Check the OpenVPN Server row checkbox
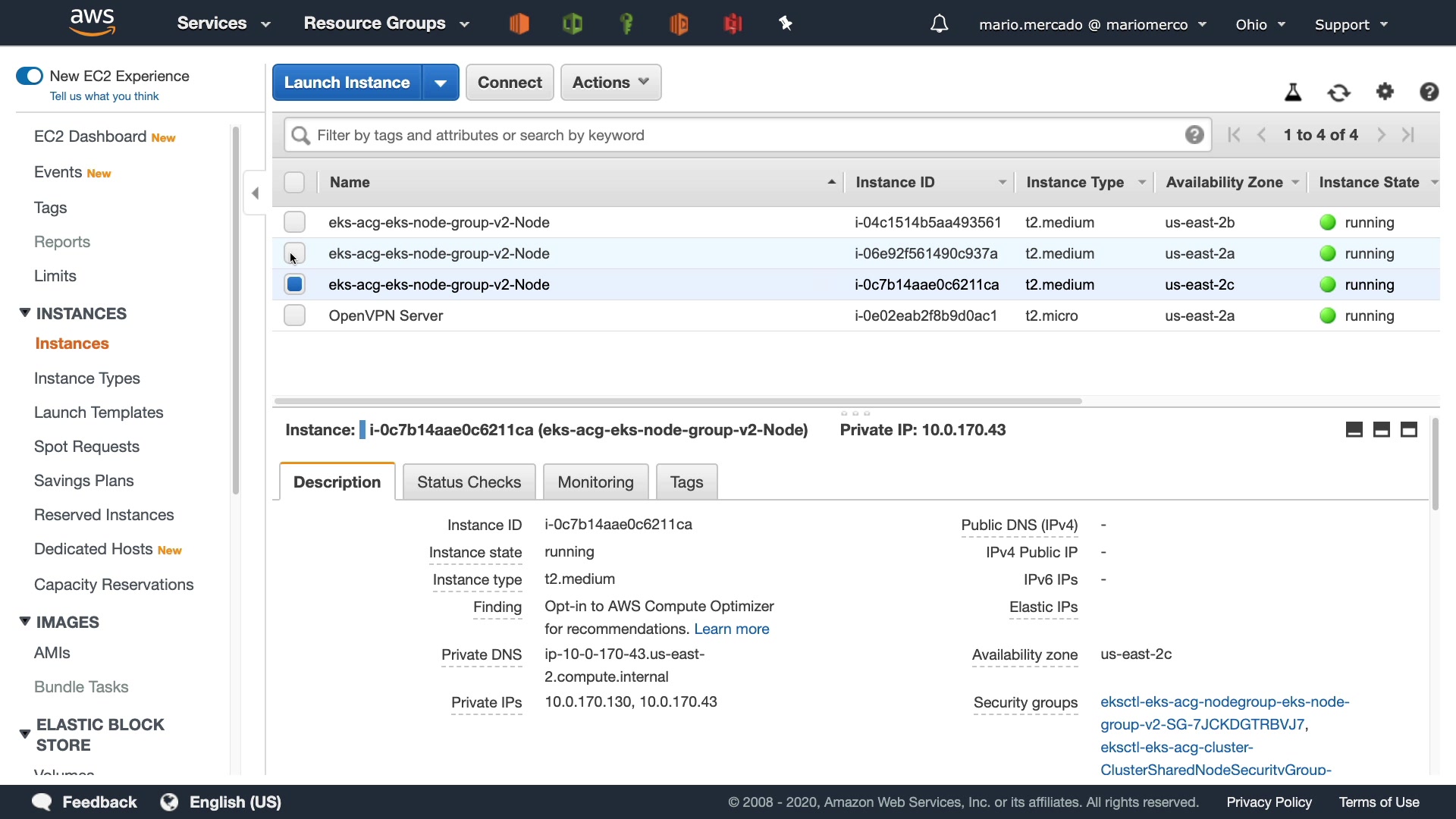1456x819 pixels. [x=294, y=315]
